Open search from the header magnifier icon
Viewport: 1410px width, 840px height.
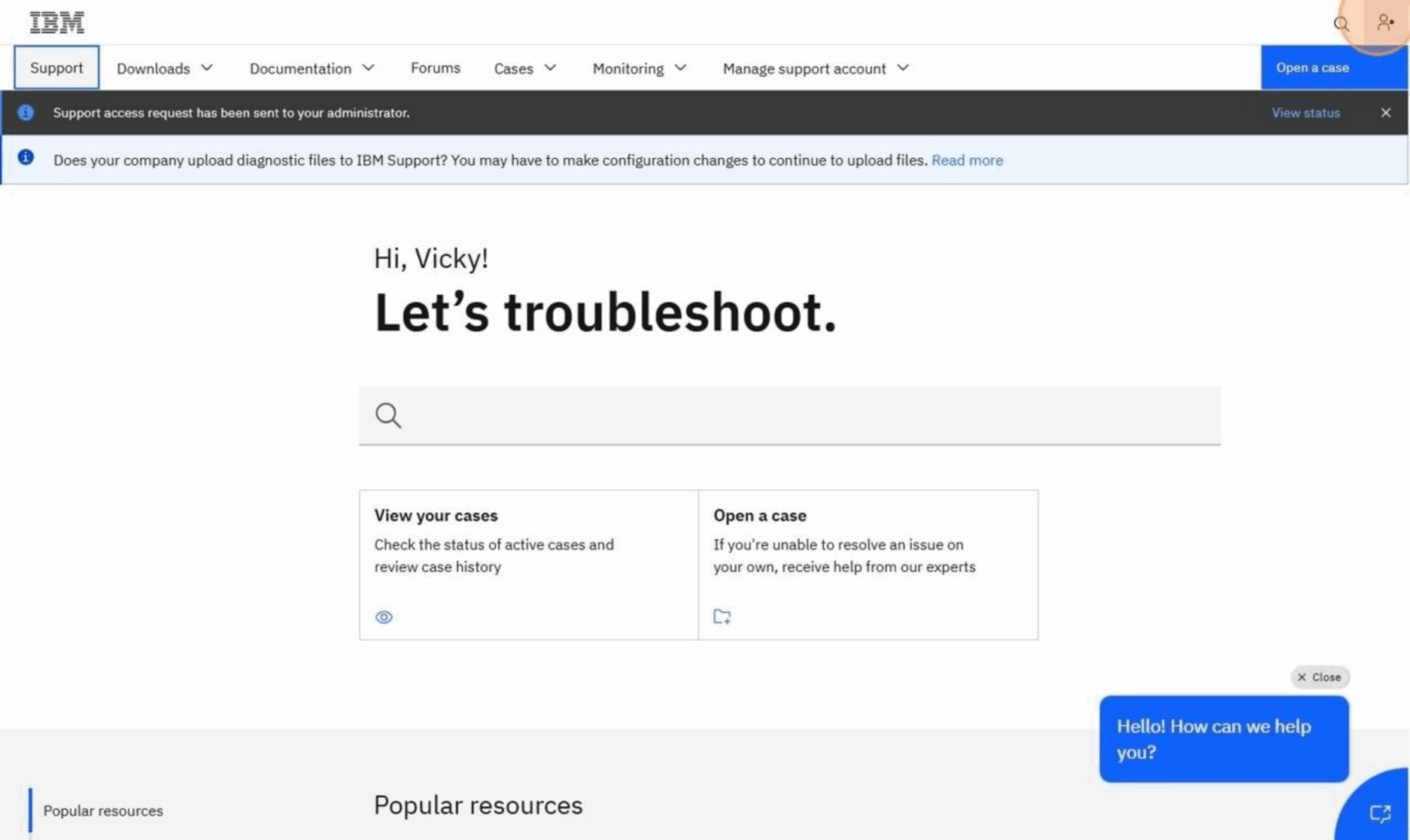(x=1341, y=24)
